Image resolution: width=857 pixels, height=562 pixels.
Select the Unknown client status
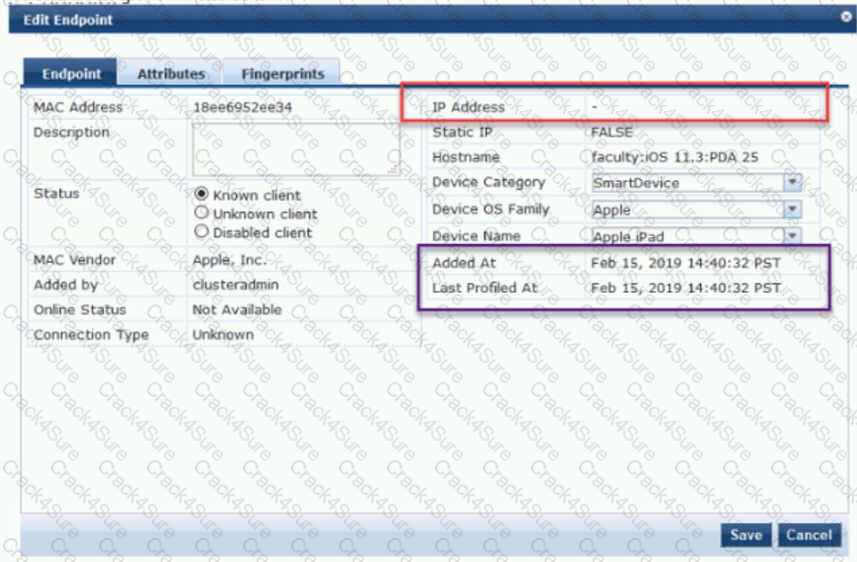(x=201, y=213)
